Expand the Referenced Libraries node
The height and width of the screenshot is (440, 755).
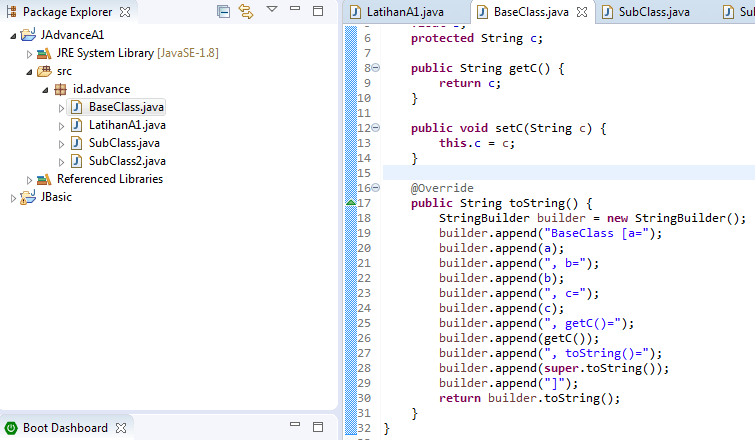(x=29, y=180)
